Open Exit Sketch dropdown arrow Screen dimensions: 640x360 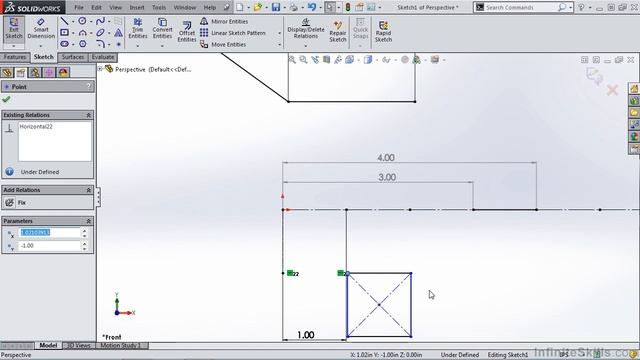pyautogui.click(x=13, y=46)
